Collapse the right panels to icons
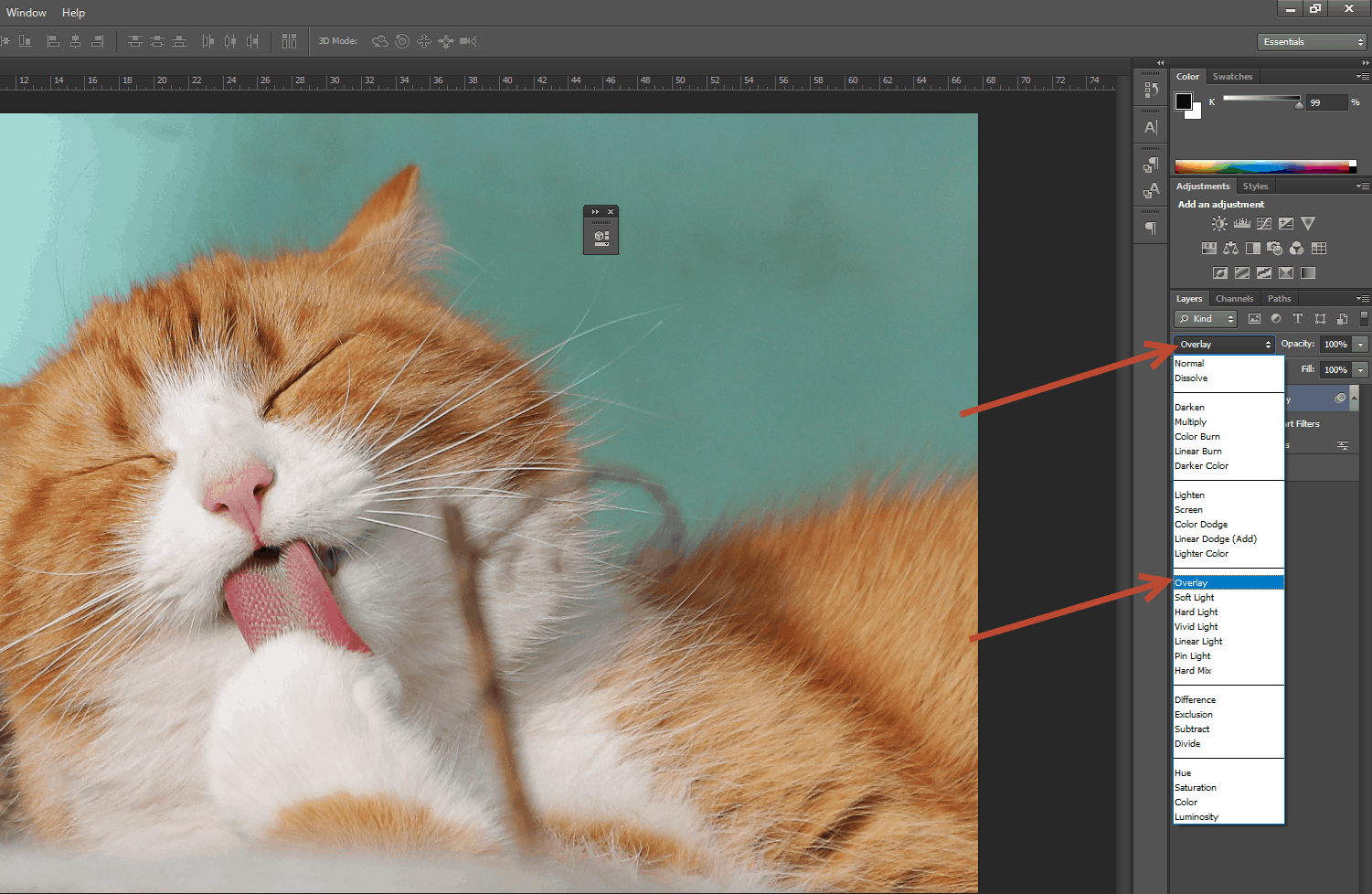 tap(1365, 63)
